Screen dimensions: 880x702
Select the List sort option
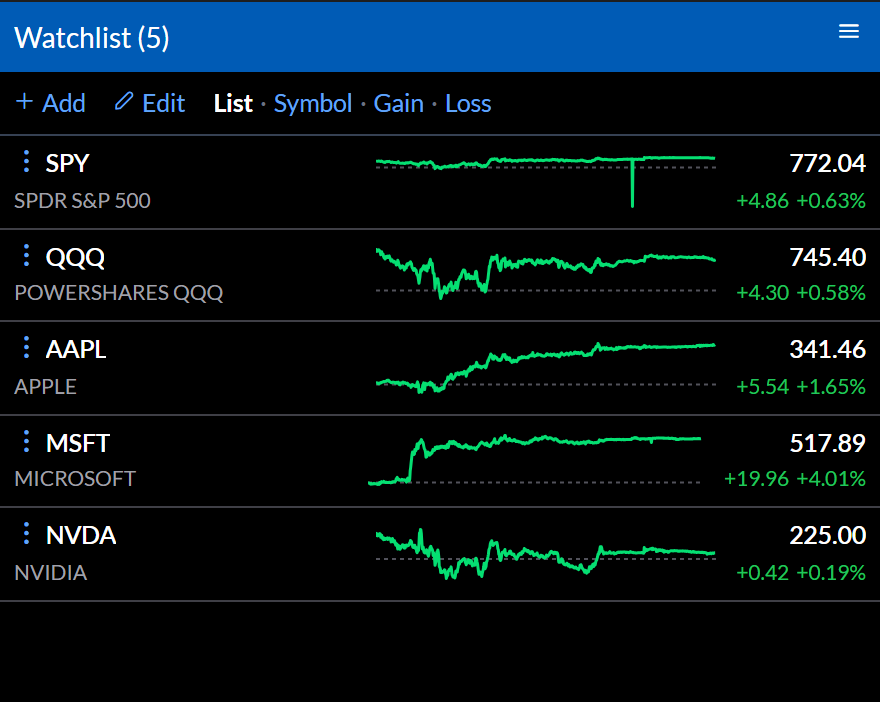(233, 103)
